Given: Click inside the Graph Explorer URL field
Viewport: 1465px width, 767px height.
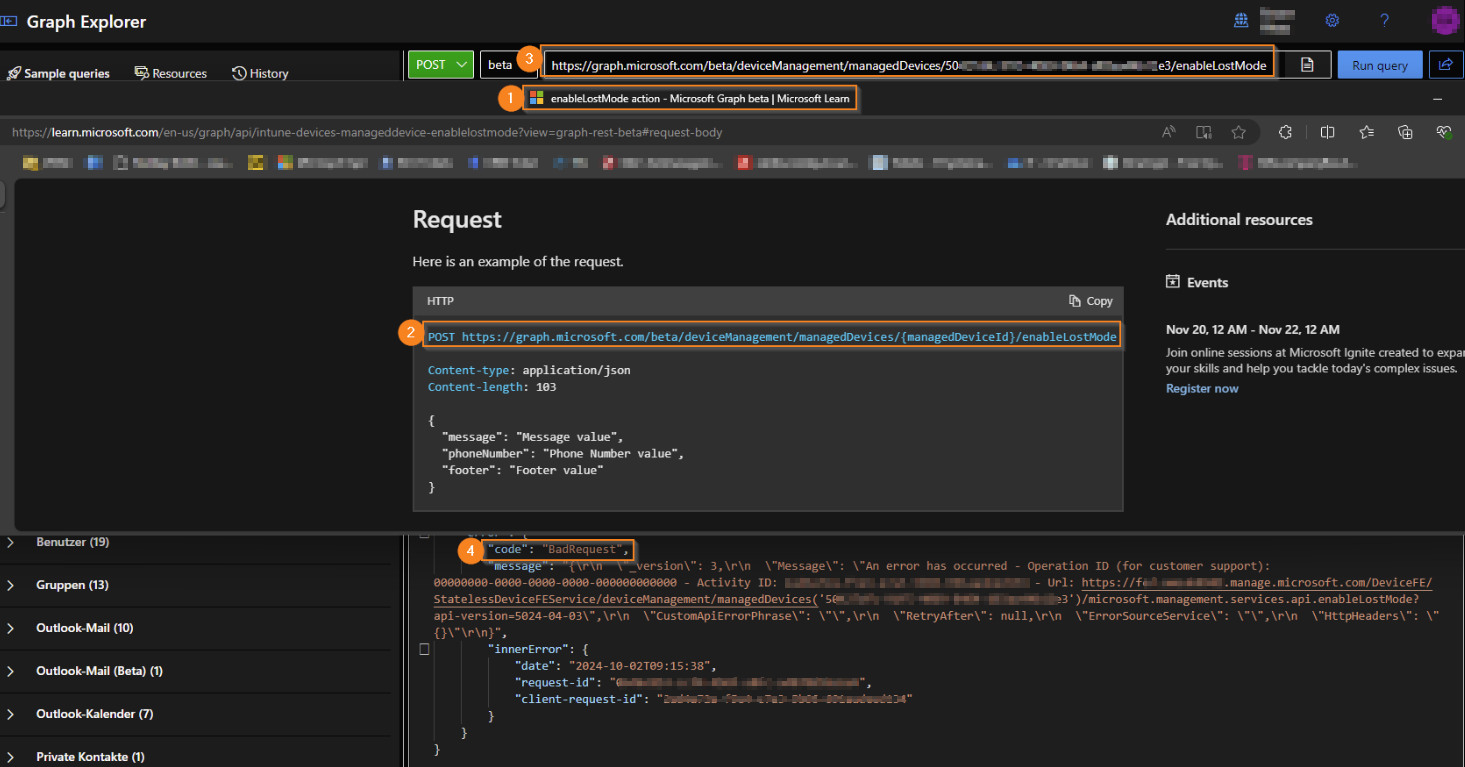Looking at the screenshot, I should [900, 64].
